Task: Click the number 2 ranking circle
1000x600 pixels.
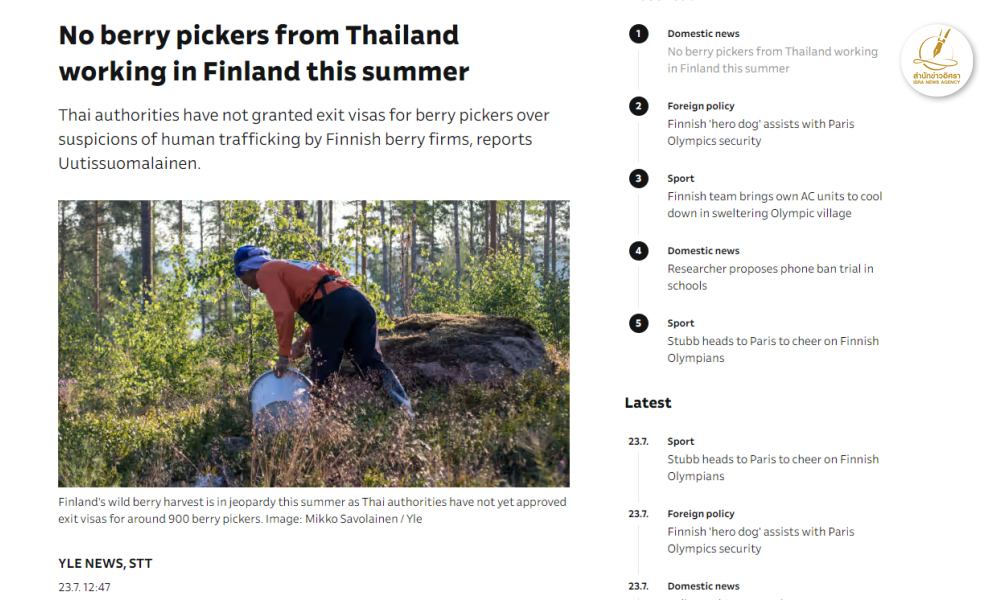Action: (638, 106)
